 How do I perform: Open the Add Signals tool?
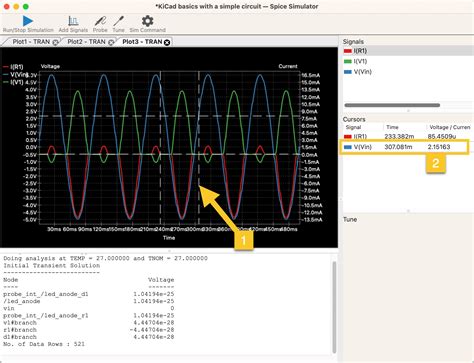click(73, 21)
